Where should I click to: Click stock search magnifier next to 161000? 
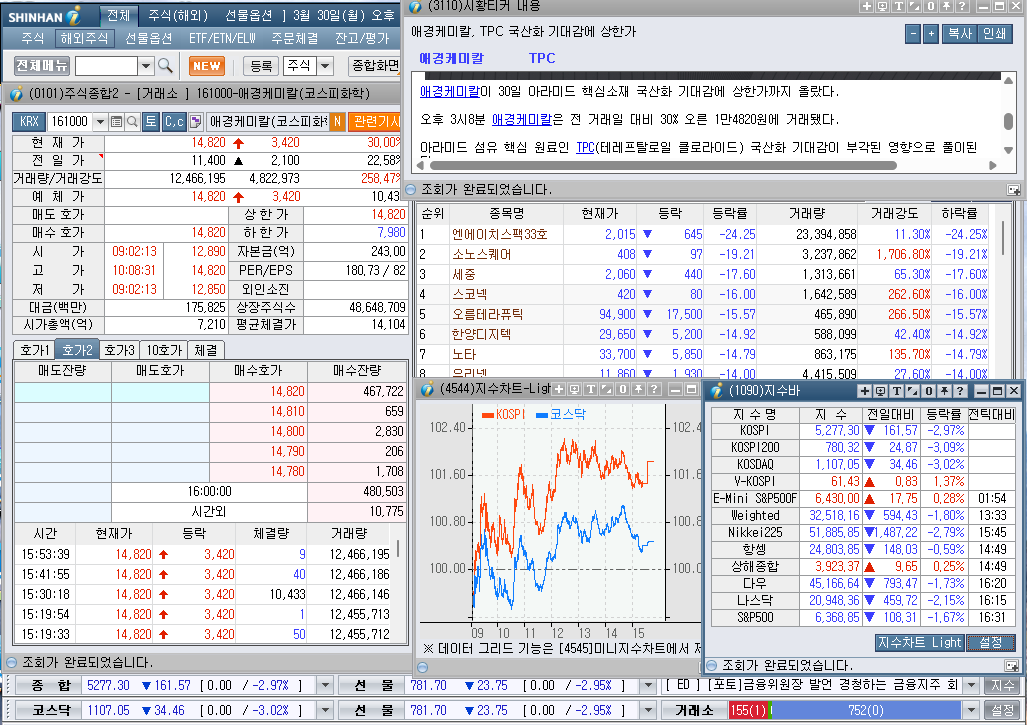point(132,121)
